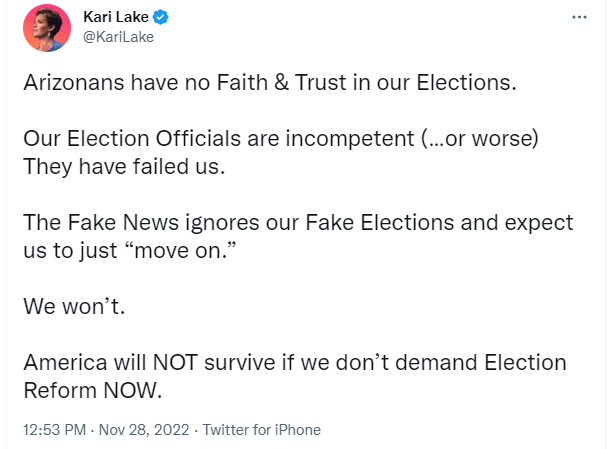Open the Twitter for iPhone source link

pos(262,430)
